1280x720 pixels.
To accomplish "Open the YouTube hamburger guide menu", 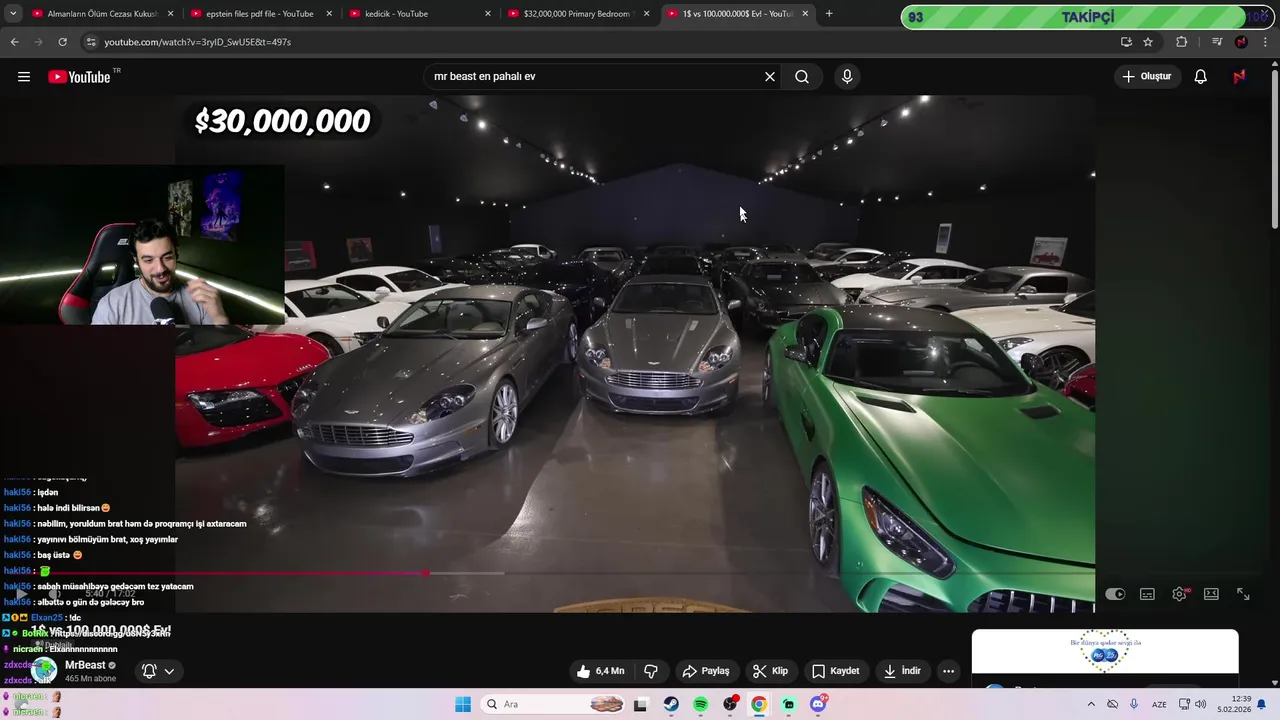I will 24,77.
